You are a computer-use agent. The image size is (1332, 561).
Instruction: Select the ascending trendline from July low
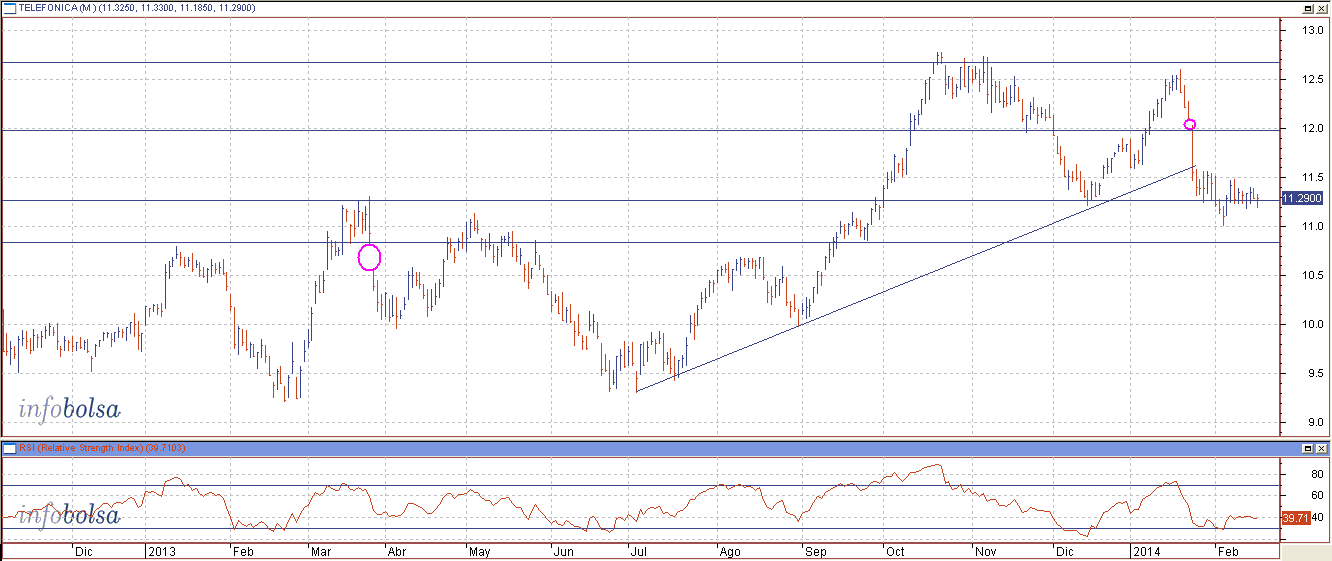[x=915, y=278]
